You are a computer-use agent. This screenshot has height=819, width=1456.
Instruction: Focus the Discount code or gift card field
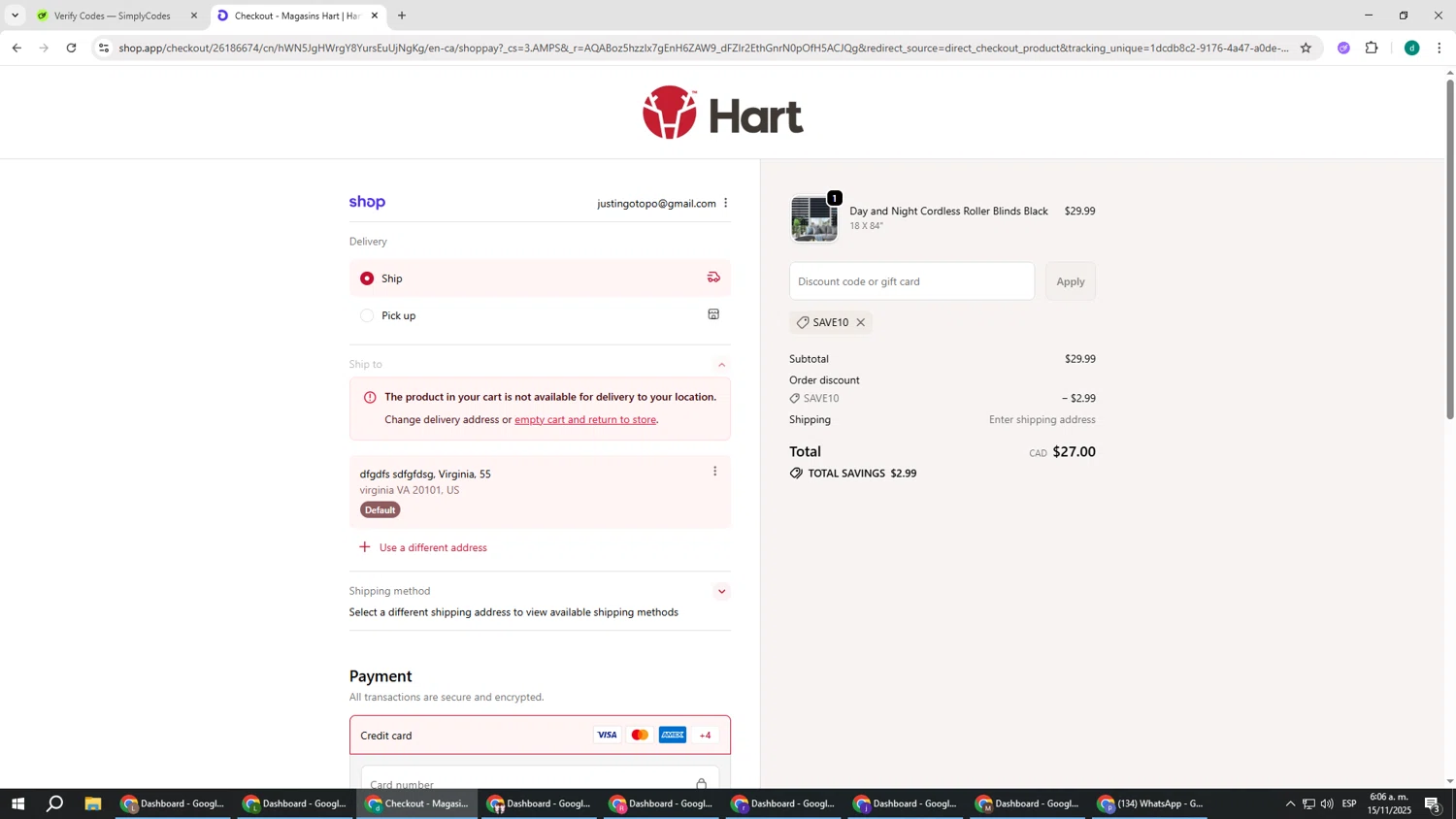(x=911, y=281)
